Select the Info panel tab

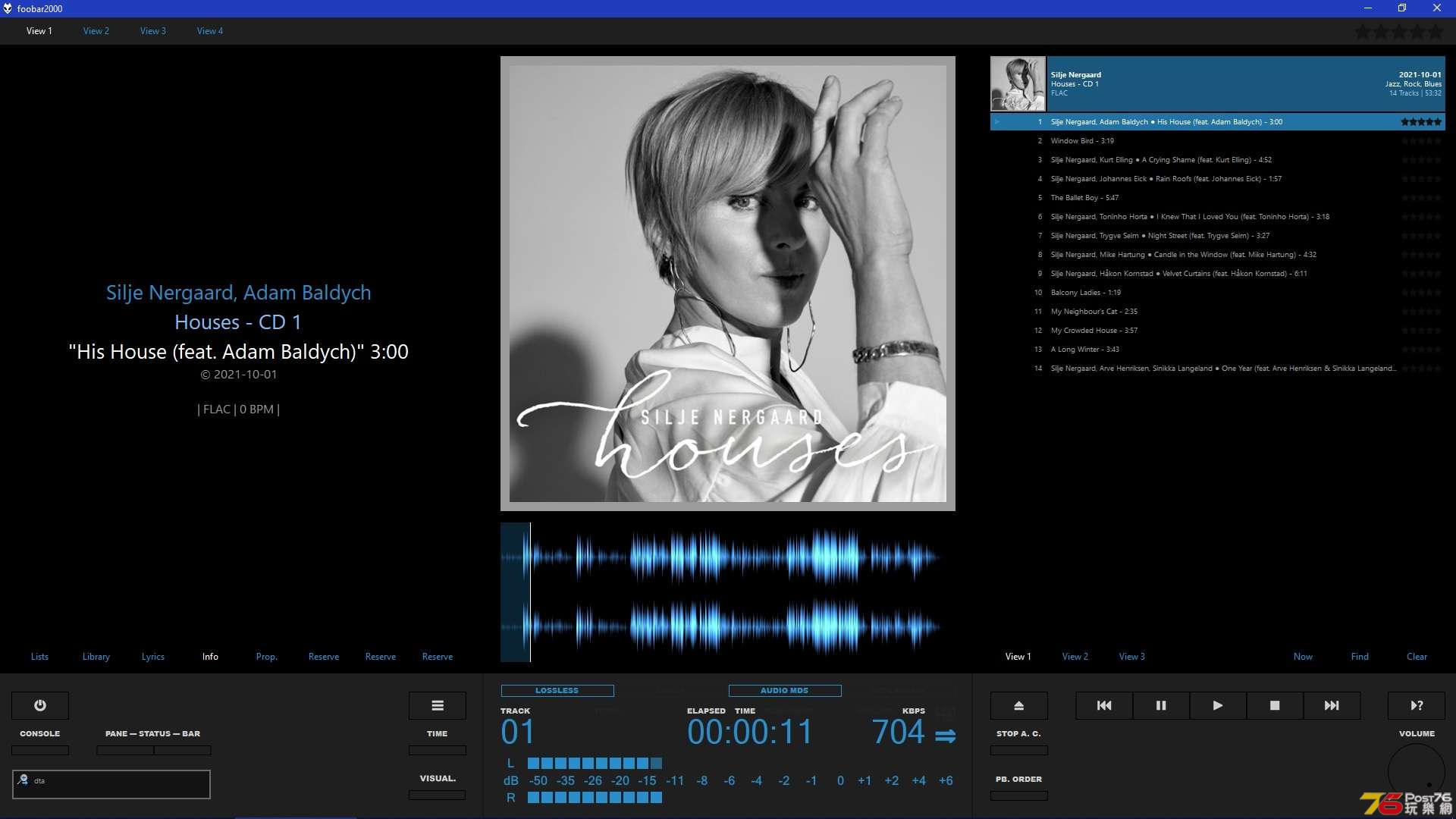point(210,657)
